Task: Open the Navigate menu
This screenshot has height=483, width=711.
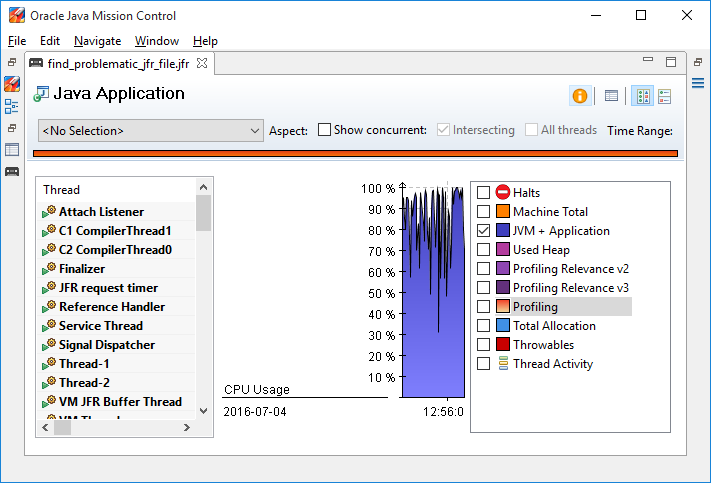Action: 97,41
